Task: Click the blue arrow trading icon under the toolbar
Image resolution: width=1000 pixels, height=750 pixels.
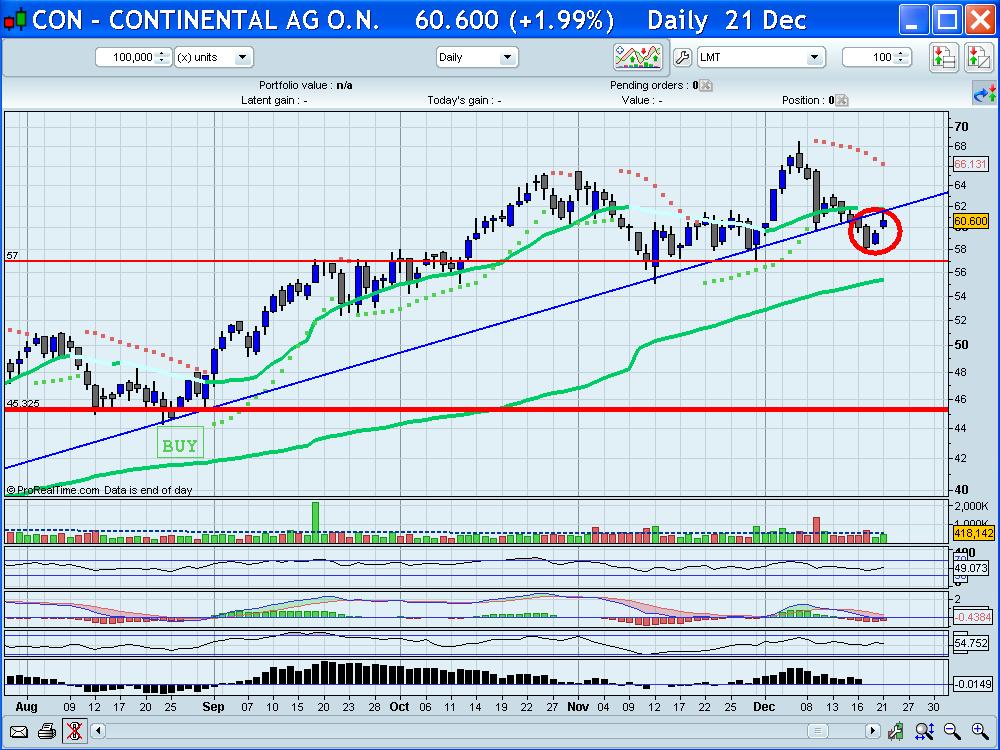Action: pos(985,94)
